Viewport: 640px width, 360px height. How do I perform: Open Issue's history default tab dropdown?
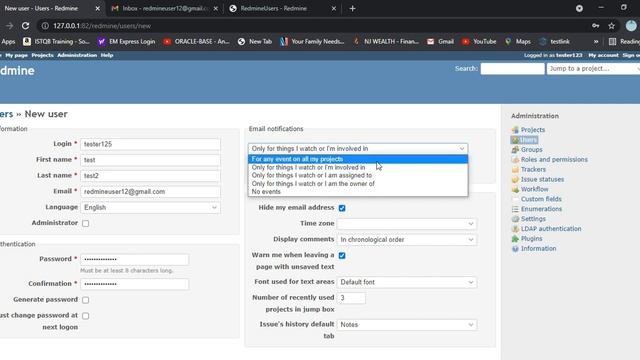[407, 324]
